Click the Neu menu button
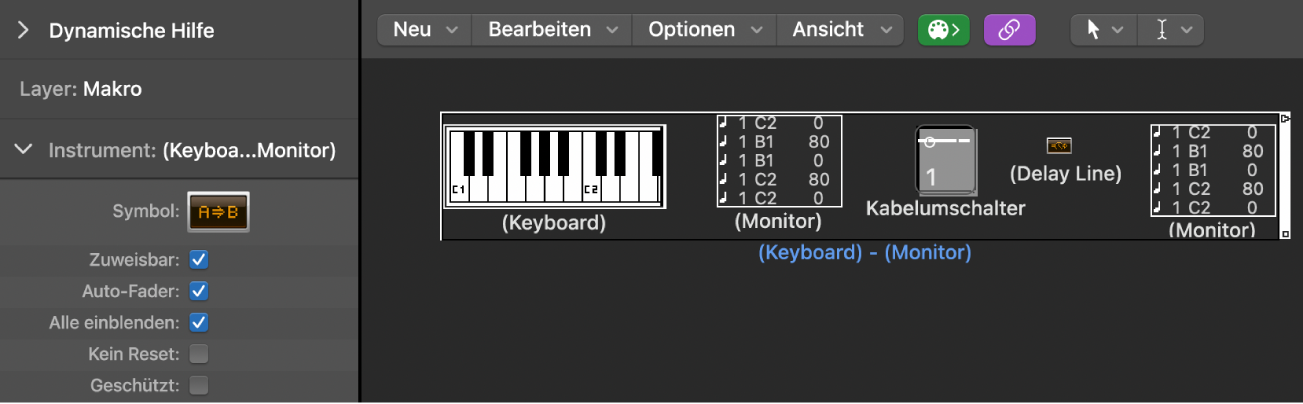This screenshot has width=1303, height=404. [424, 30]
